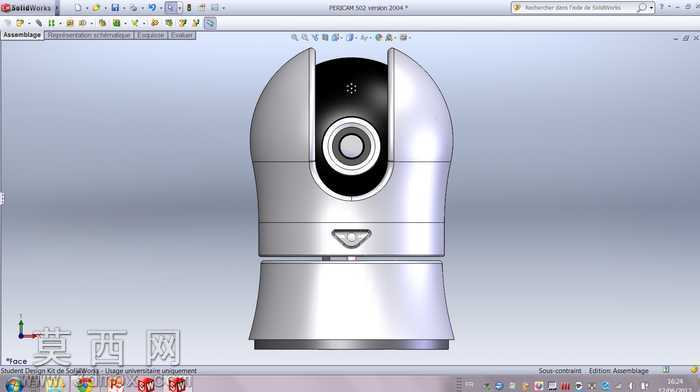Image resolution: width=700 pixels, height=392 pixels.
Task: Expand the New document dropdown arrow
Action: 87,8
